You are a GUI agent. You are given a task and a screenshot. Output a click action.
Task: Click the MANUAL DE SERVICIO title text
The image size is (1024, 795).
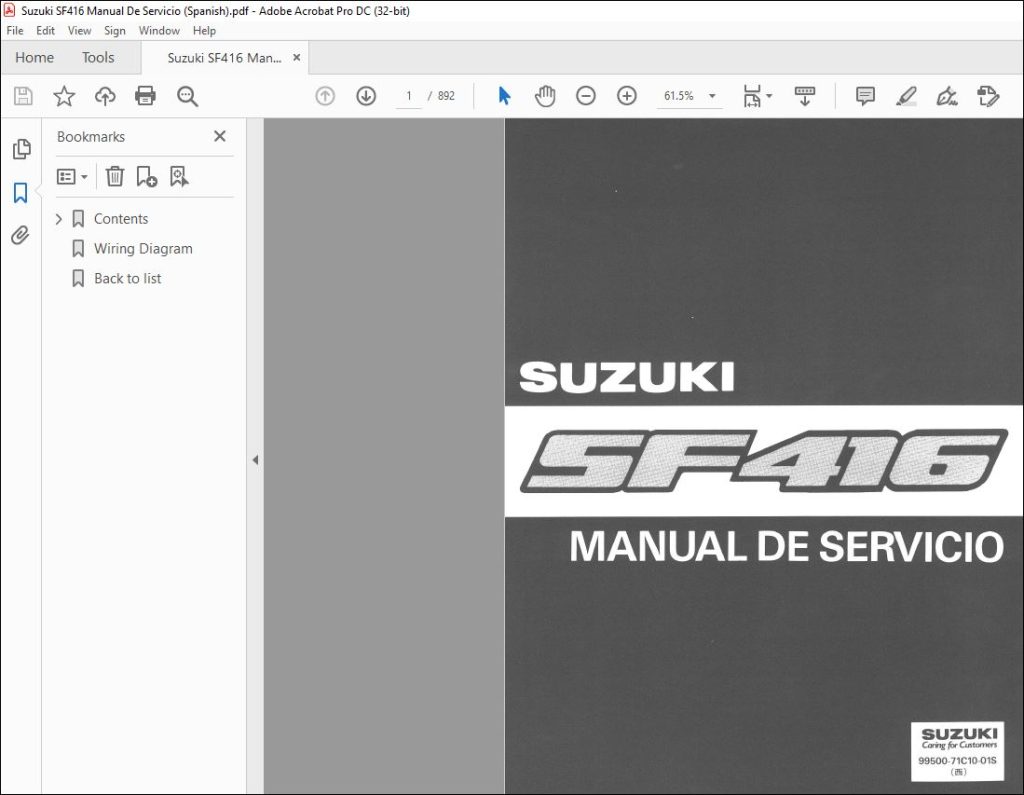coord(786,547)
